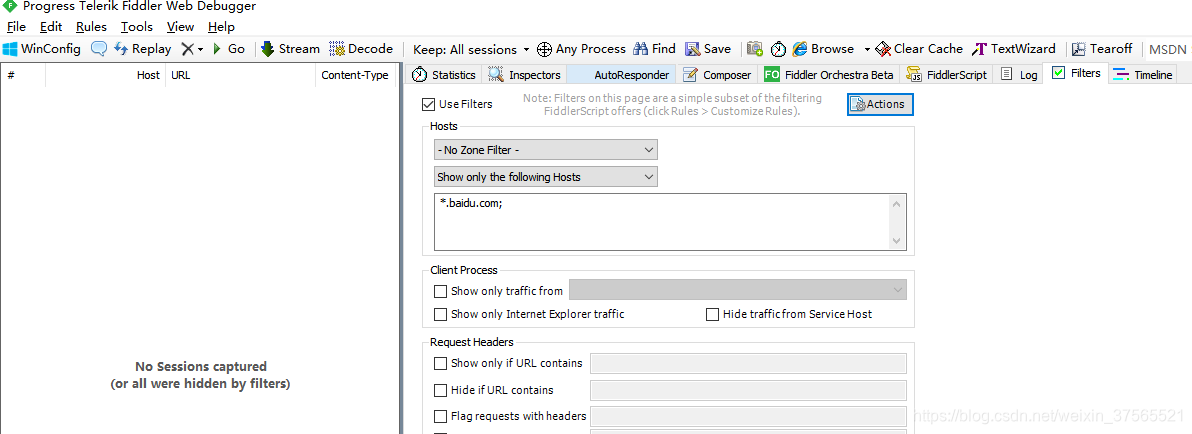Open MSDN search in toolbar
This screenshot has height=434, width=1192.
pyautogui.click(x=1167, y=49)
